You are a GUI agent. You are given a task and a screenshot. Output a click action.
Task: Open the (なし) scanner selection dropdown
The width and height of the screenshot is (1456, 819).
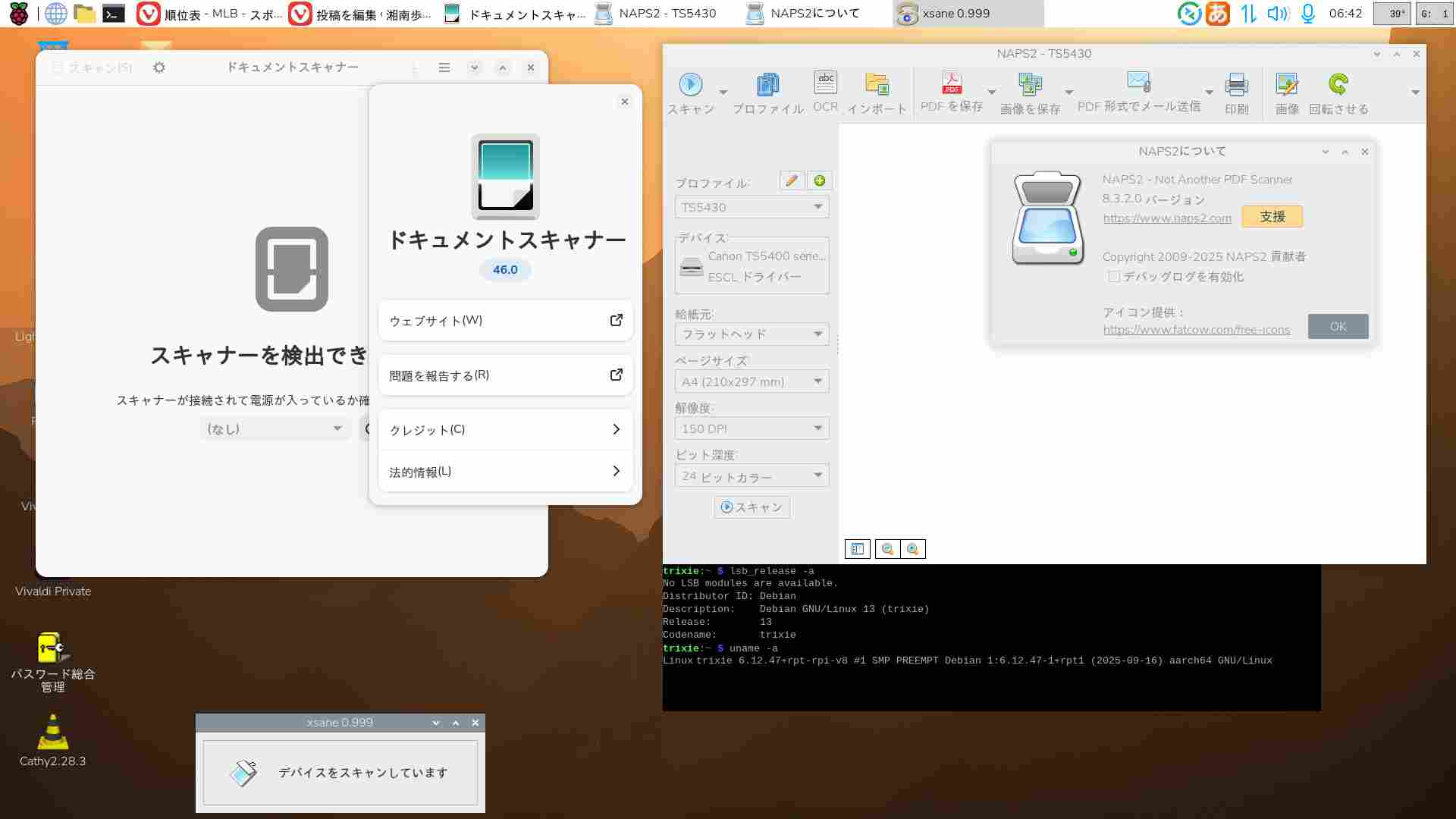tap(275, 428)
